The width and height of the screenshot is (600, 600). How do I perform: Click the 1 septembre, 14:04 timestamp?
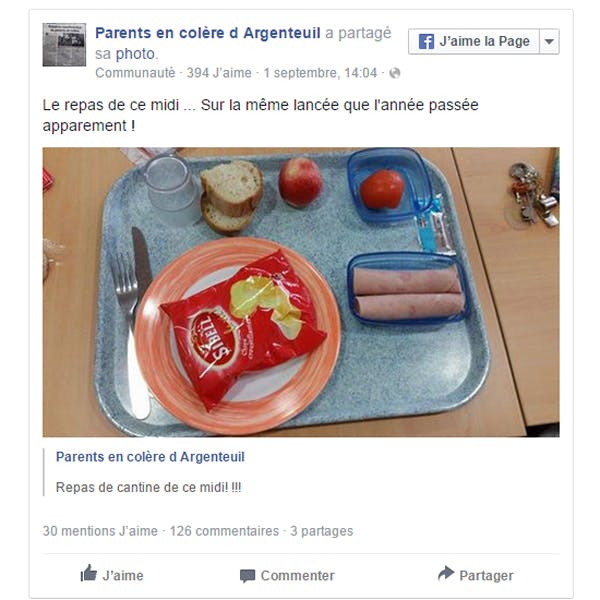coord(320,73)
